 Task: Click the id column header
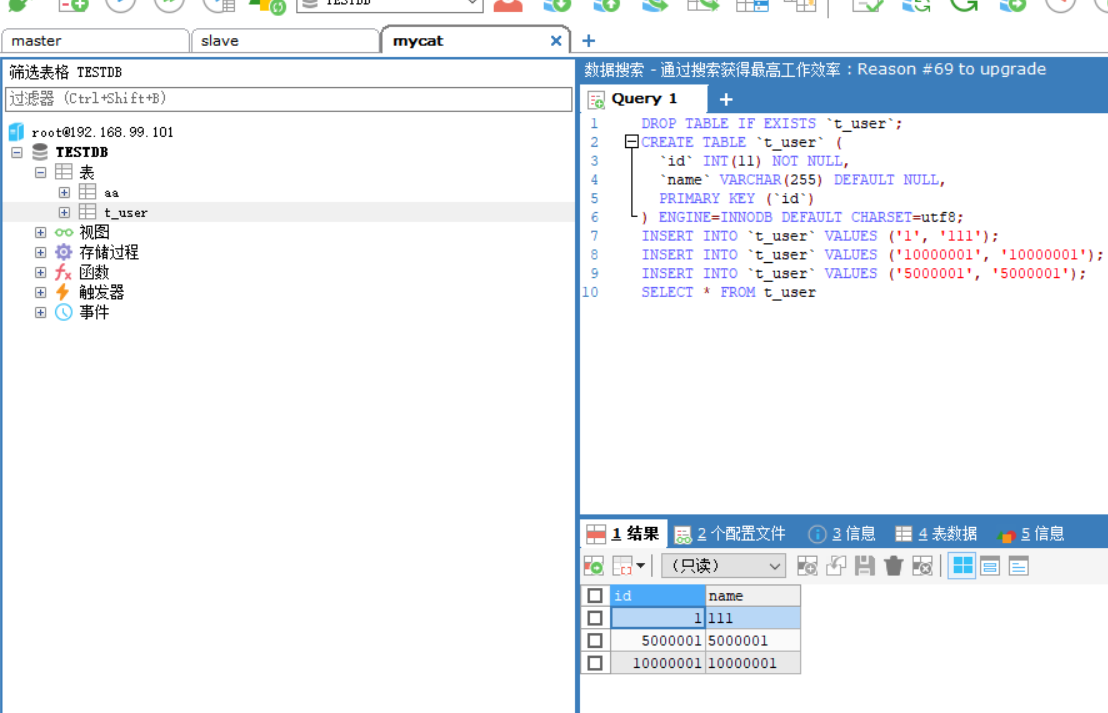point(658,596)
